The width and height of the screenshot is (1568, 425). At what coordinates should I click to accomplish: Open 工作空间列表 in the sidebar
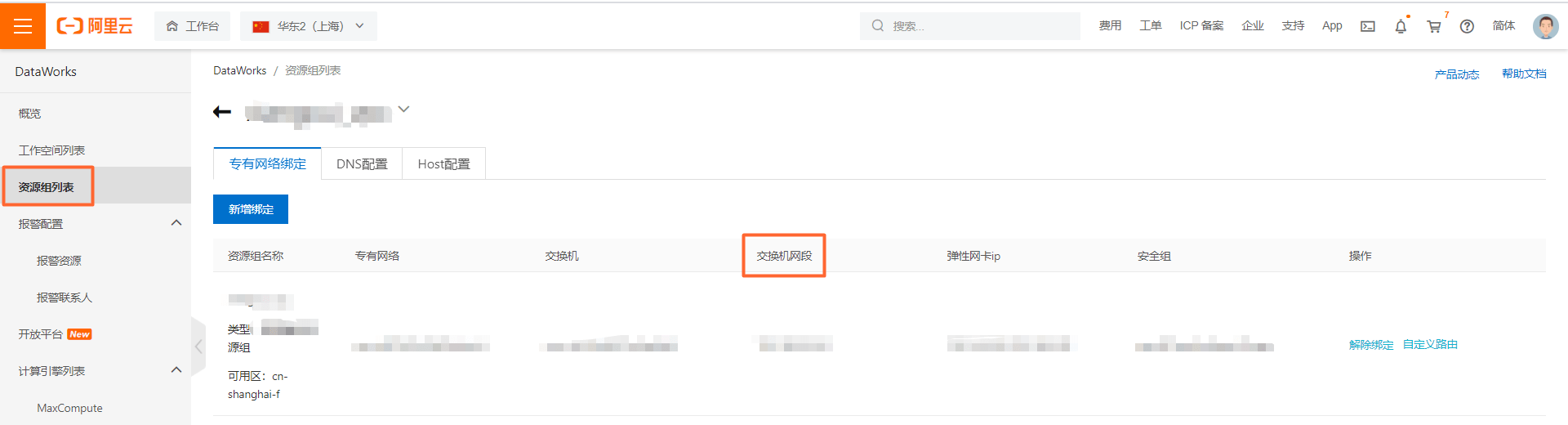(x=51, y=150)
